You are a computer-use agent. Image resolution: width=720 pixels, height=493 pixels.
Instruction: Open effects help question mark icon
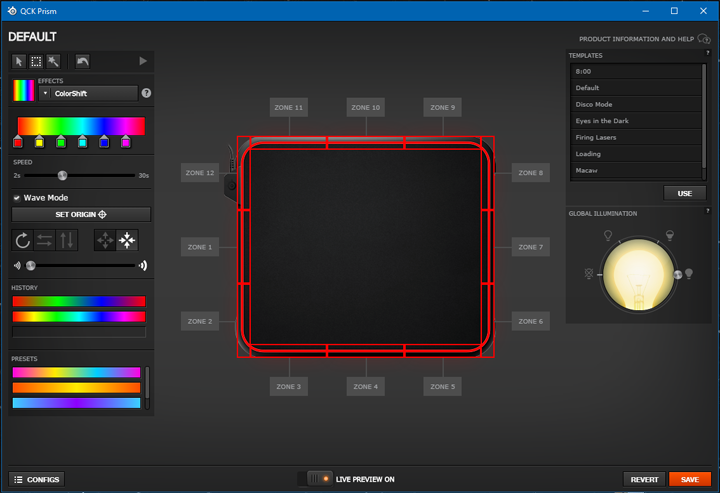[x=147, y=93]
